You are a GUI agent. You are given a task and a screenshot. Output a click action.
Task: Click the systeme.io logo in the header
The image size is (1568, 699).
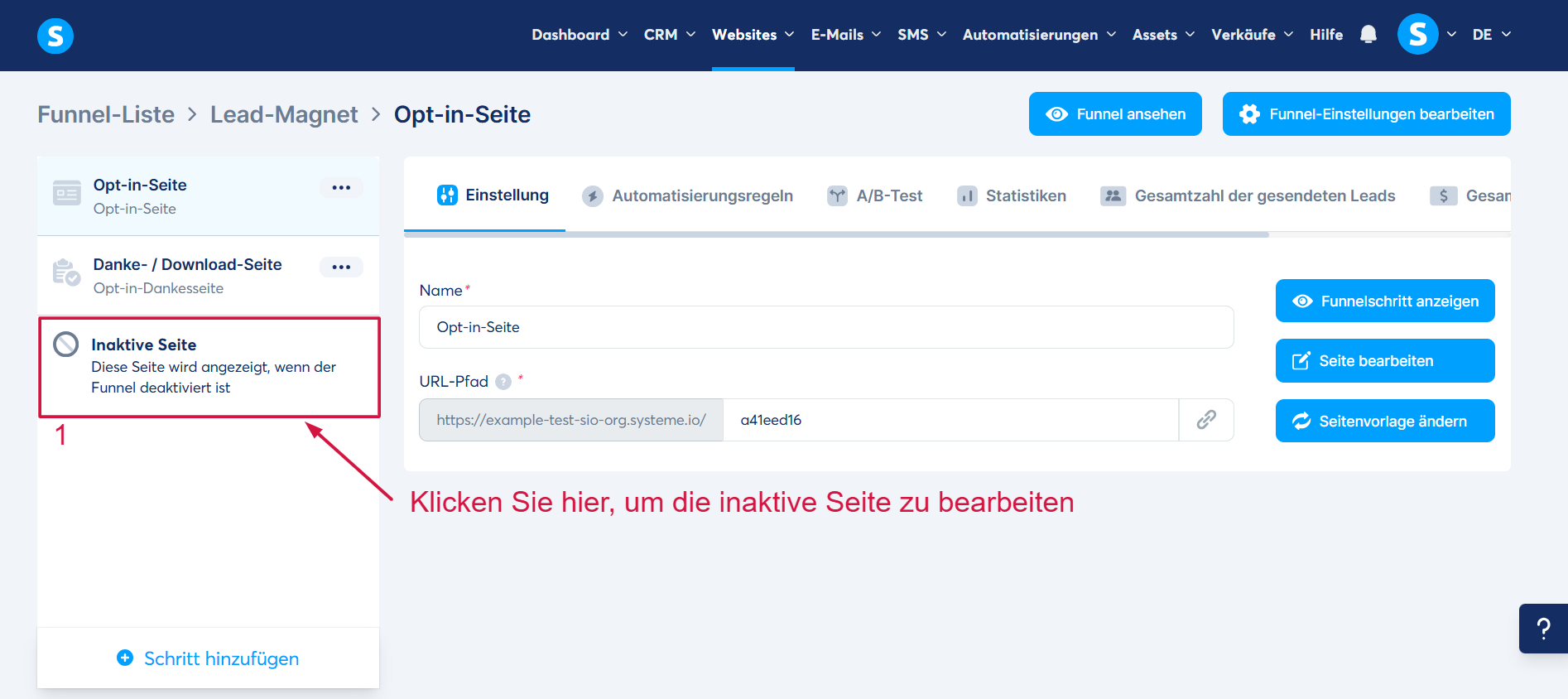pos(55,36)
